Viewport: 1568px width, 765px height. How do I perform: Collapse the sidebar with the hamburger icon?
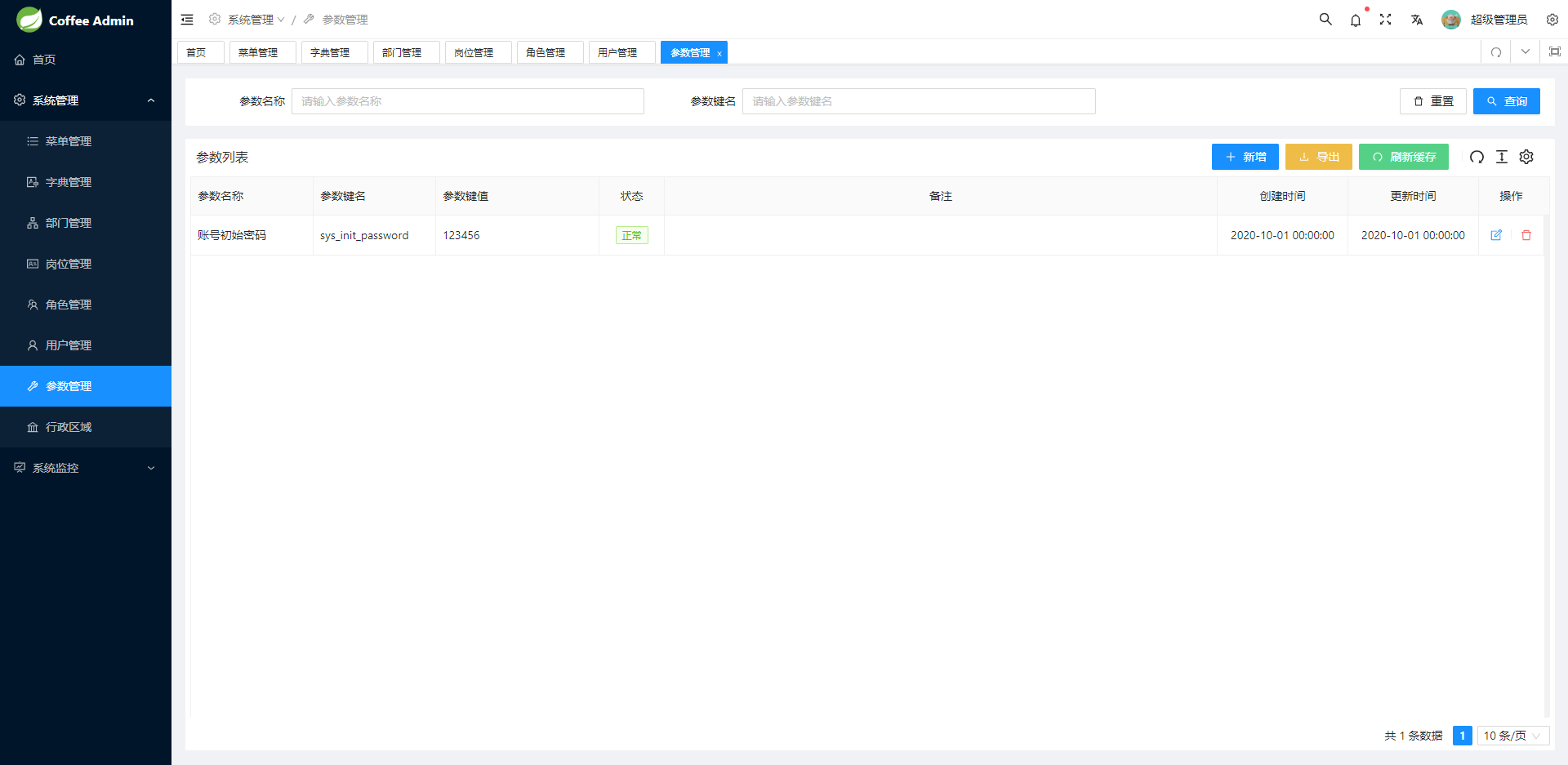point(187,20)
